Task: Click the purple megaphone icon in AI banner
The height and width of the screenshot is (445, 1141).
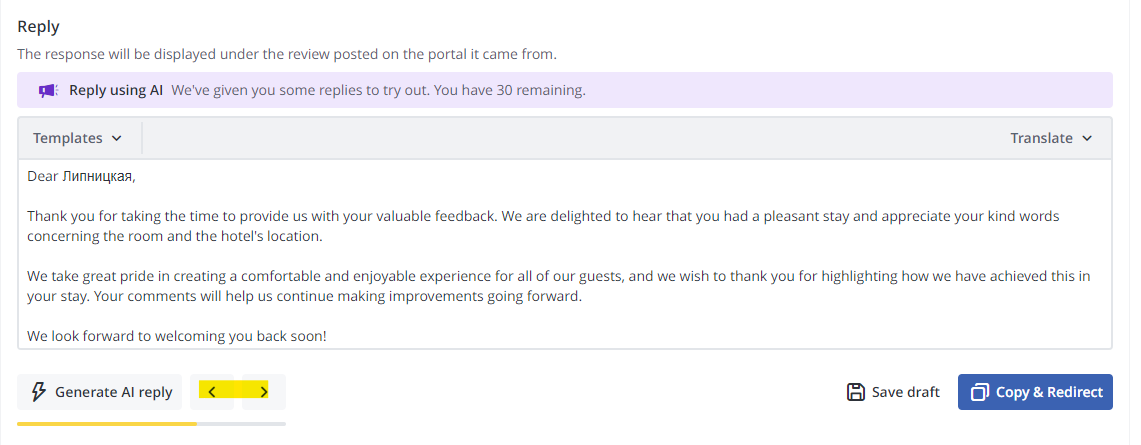Action: point(49,91)
